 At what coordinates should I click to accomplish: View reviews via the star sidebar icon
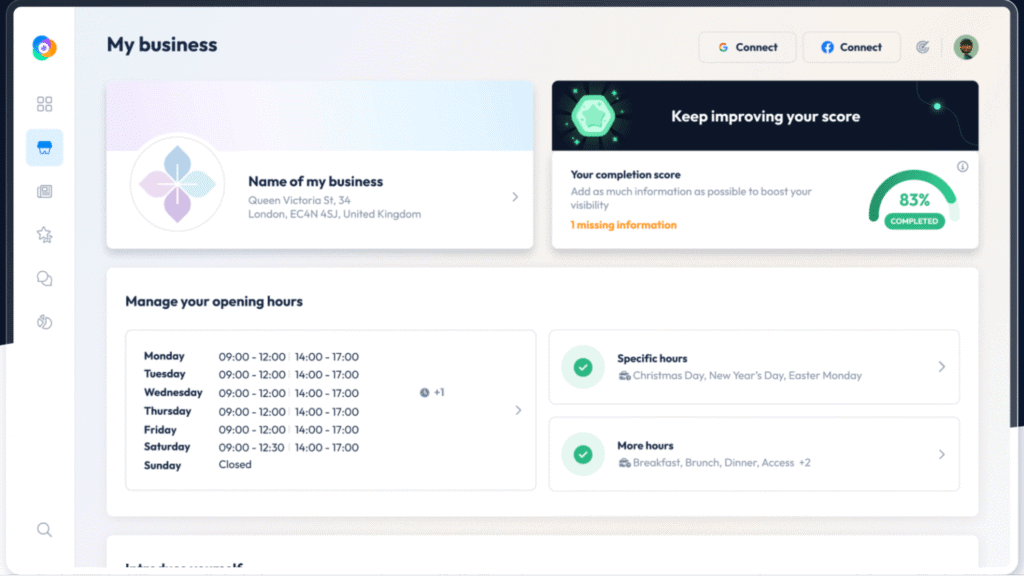click(44, 234)
